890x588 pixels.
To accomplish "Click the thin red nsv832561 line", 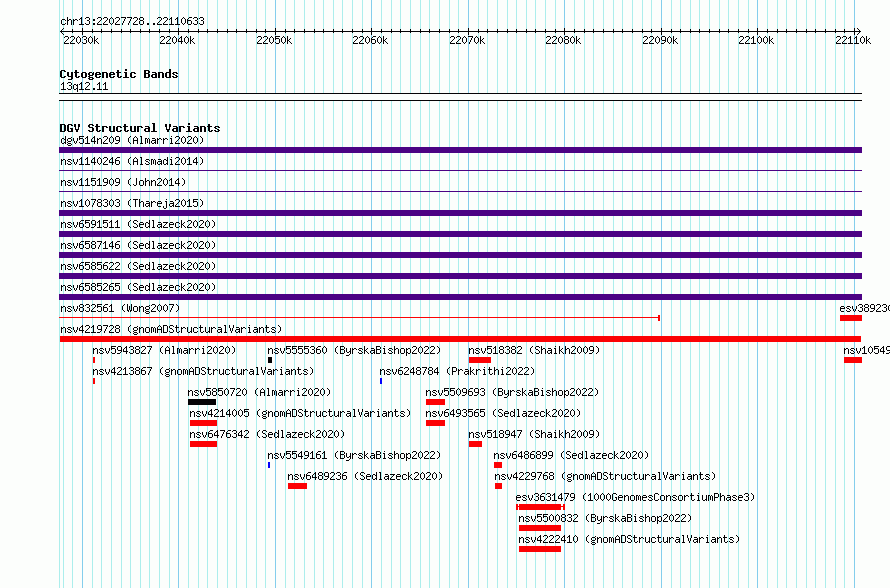I will 359,318.
